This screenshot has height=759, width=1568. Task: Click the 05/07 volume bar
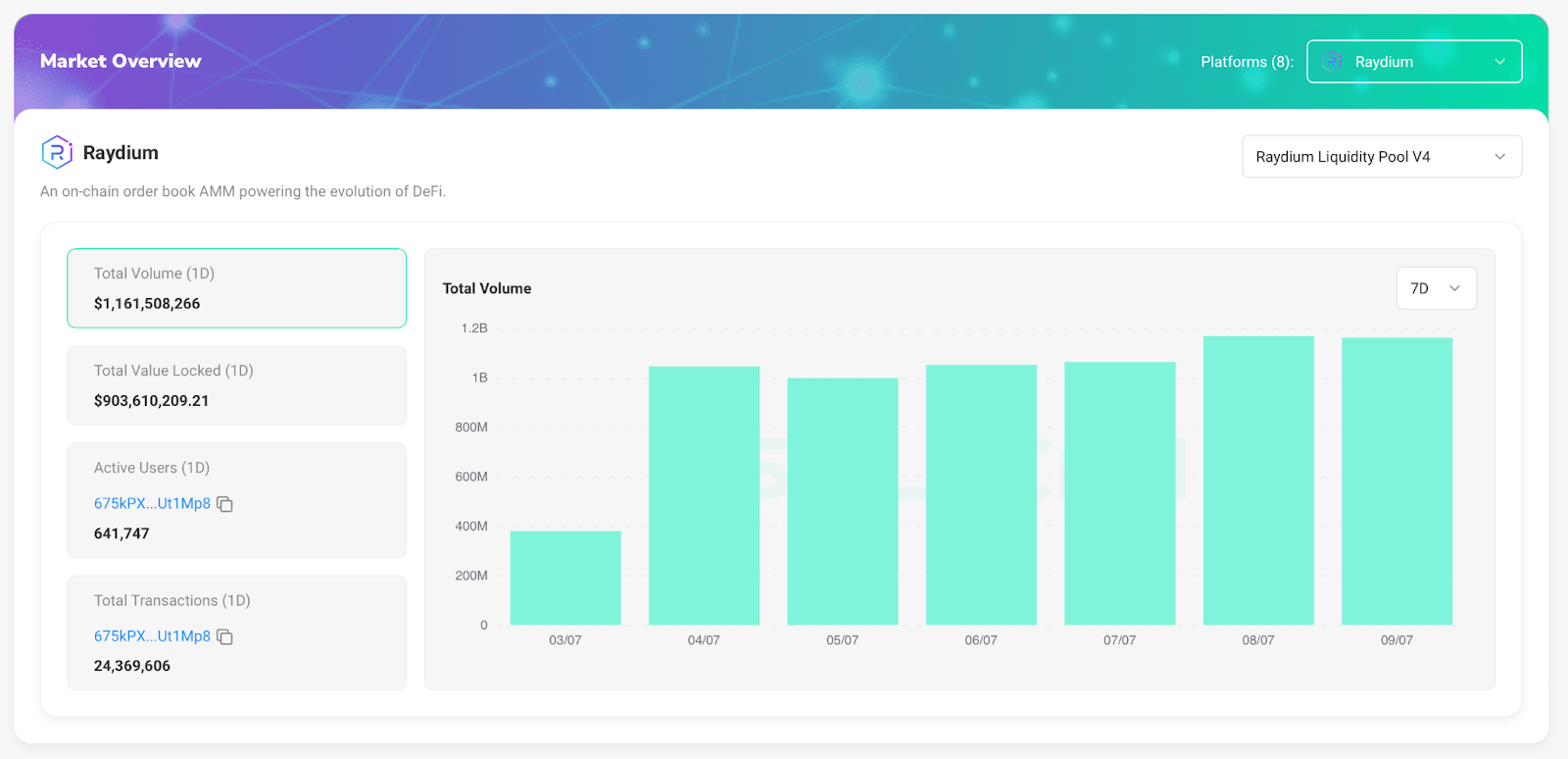point(843,501)
